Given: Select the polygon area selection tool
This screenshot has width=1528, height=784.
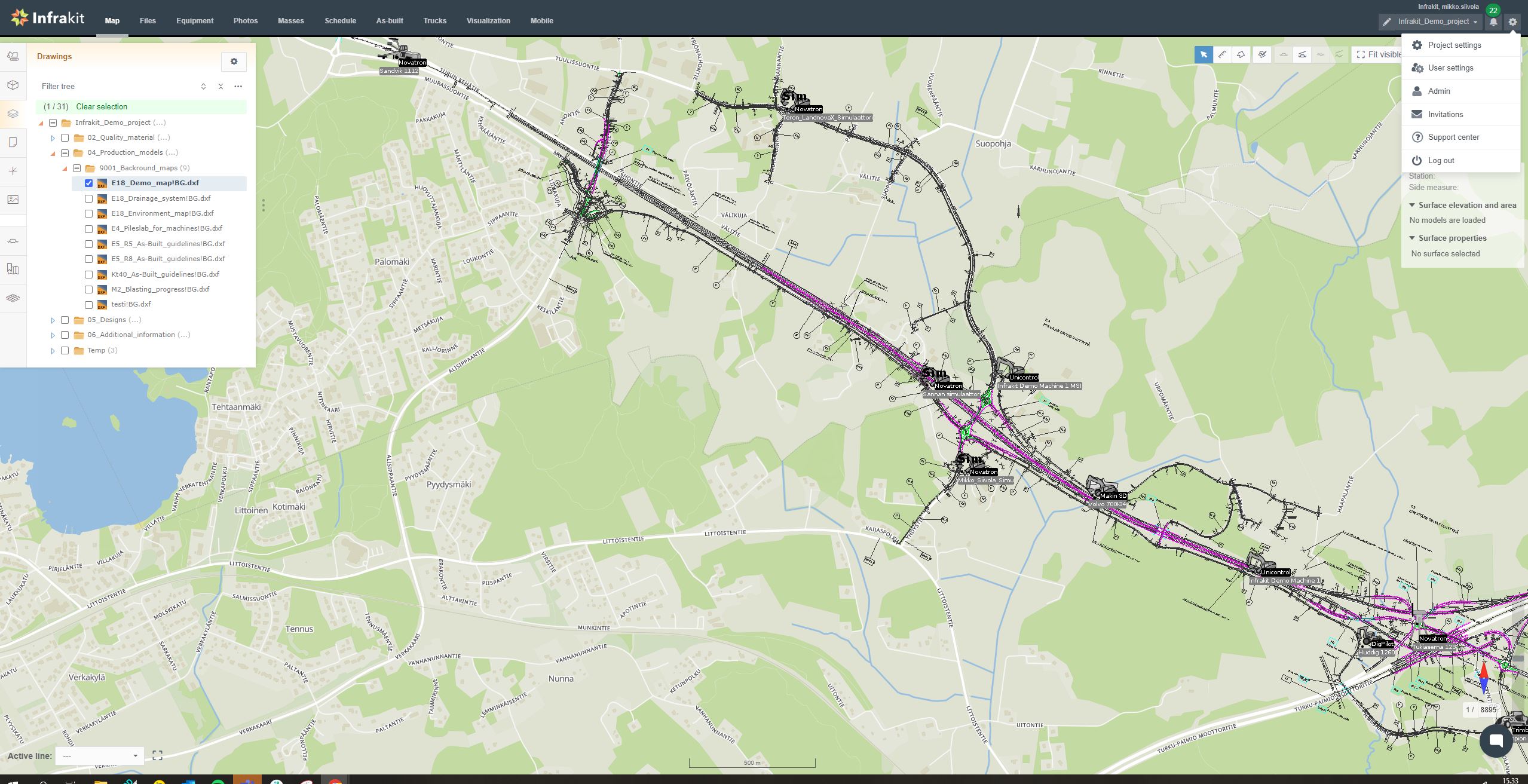Looking at the screenshot, I should (x=1241, y=54).
